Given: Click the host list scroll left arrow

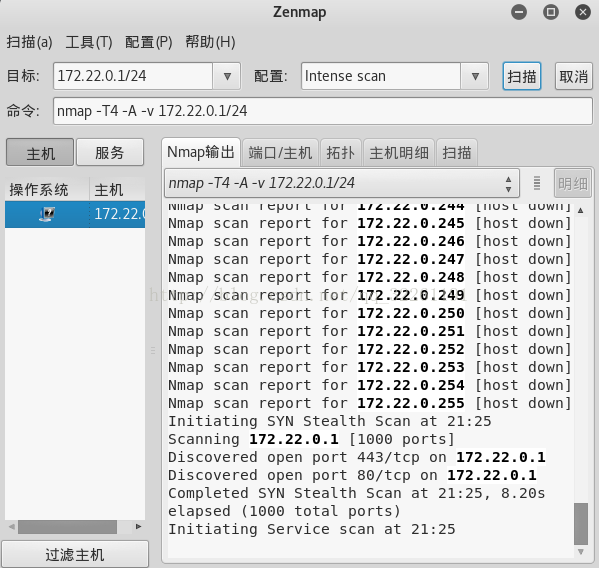Looking at the screenshot, I should pos(11,527).
